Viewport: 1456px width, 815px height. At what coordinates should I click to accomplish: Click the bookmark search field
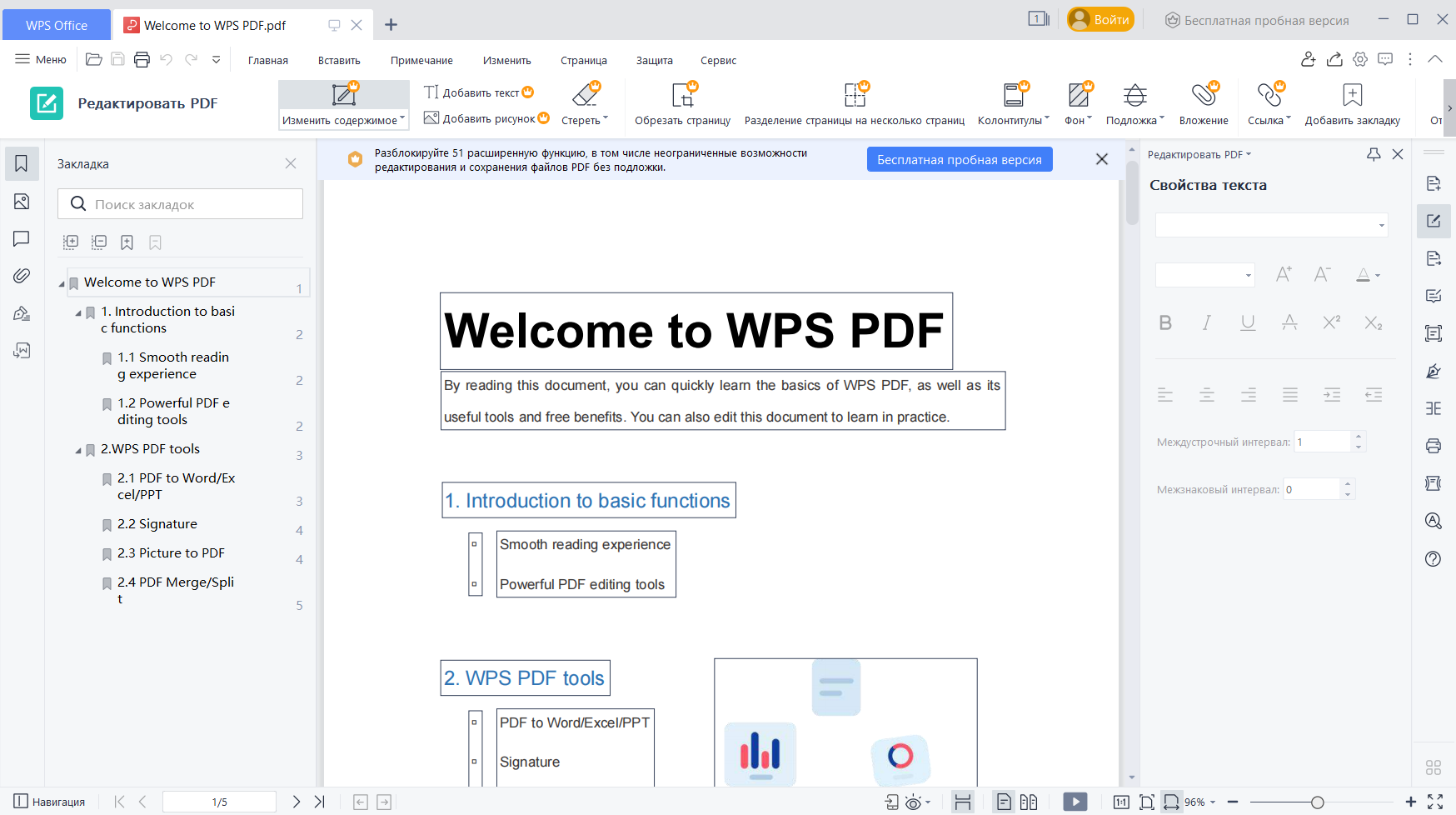pyautogui.click(x=180, y=204)
